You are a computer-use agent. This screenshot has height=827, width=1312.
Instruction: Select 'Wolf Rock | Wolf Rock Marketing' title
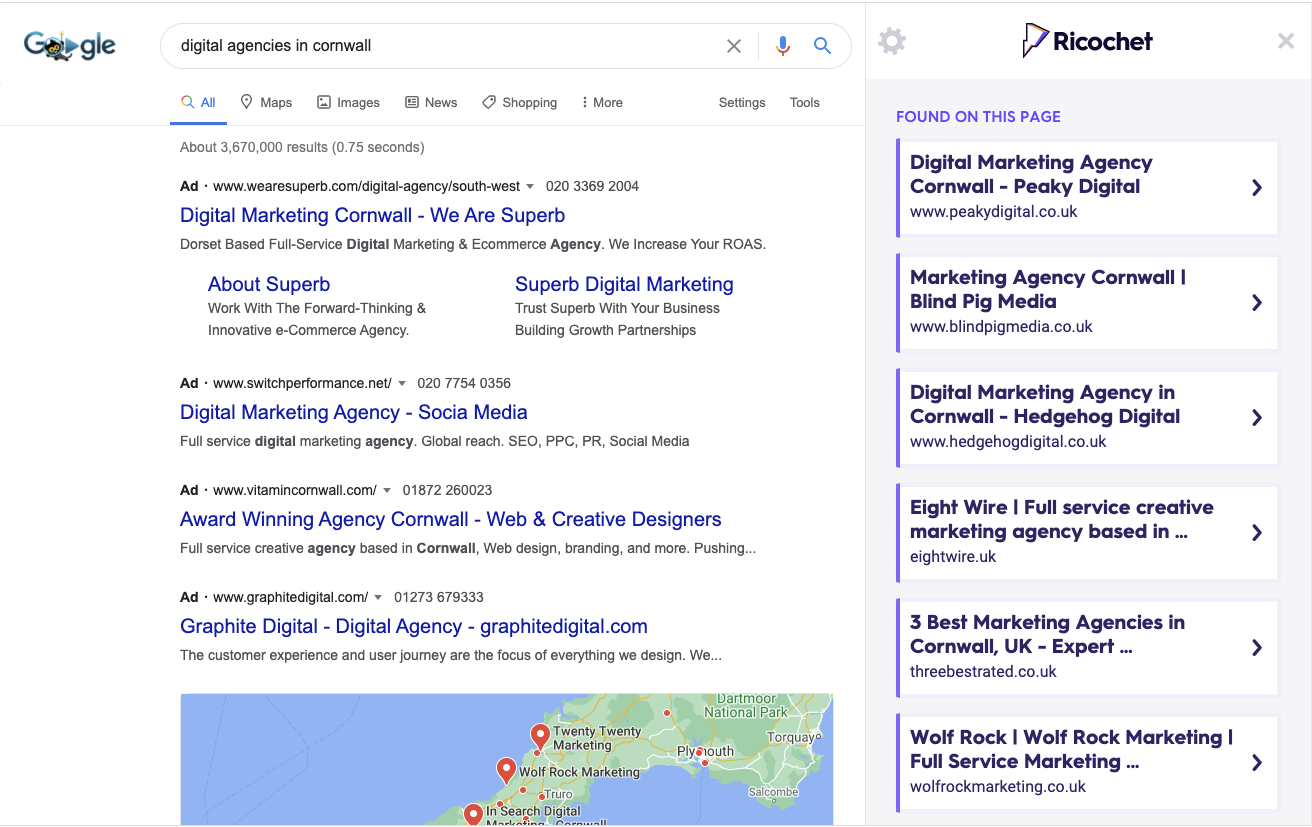(x=1071, y=749)
